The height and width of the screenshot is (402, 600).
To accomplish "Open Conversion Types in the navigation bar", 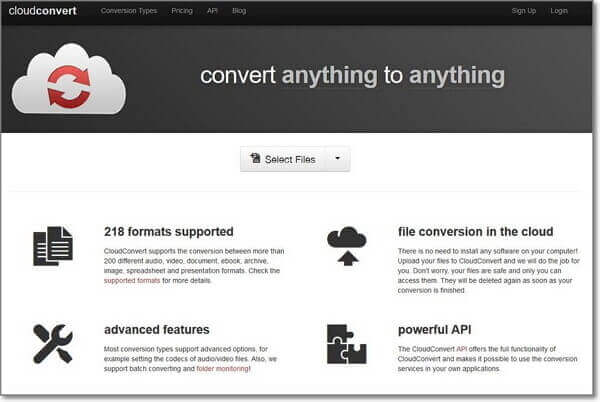I will [x=129, y=11].
